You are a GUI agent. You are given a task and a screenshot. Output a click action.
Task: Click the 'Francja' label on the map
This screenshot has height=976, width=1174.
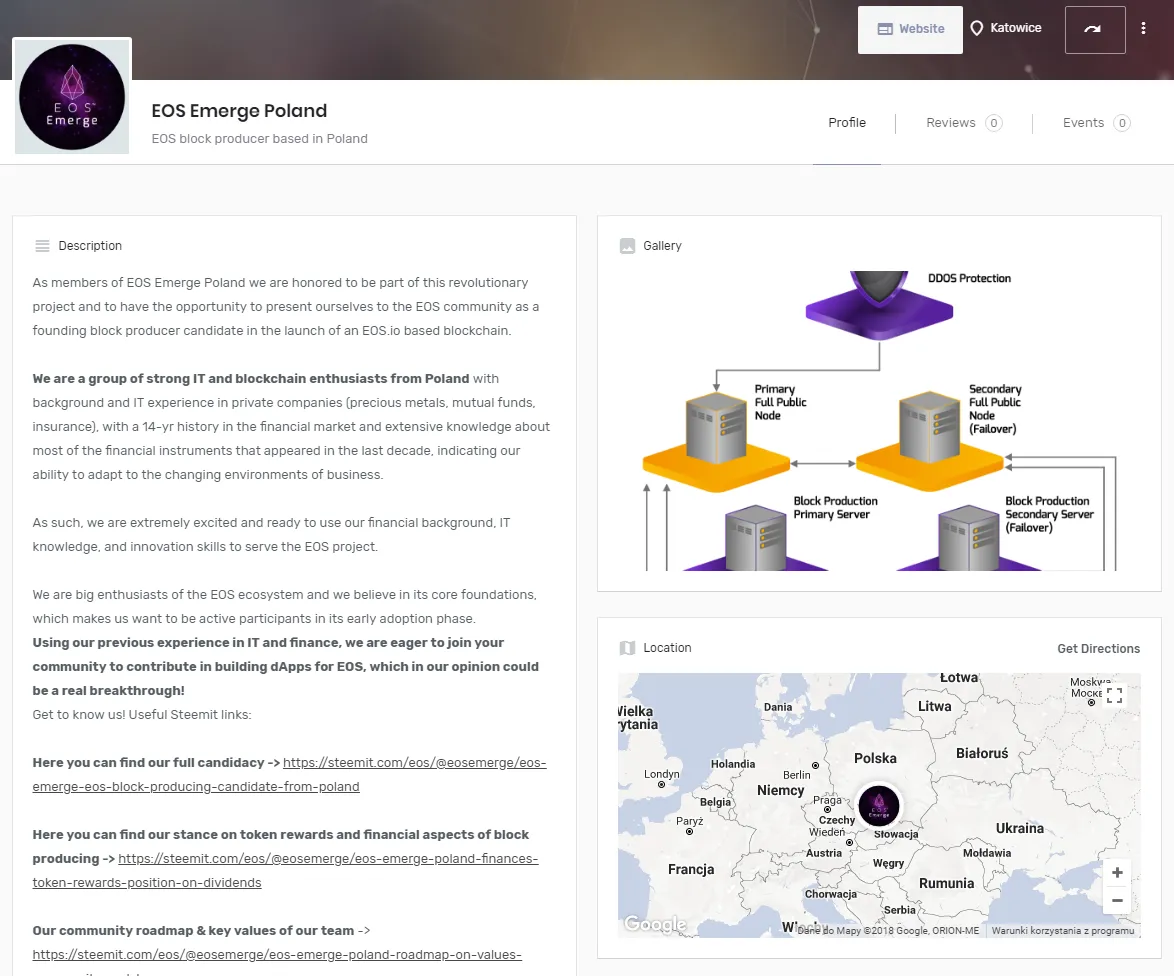[690, 869]
